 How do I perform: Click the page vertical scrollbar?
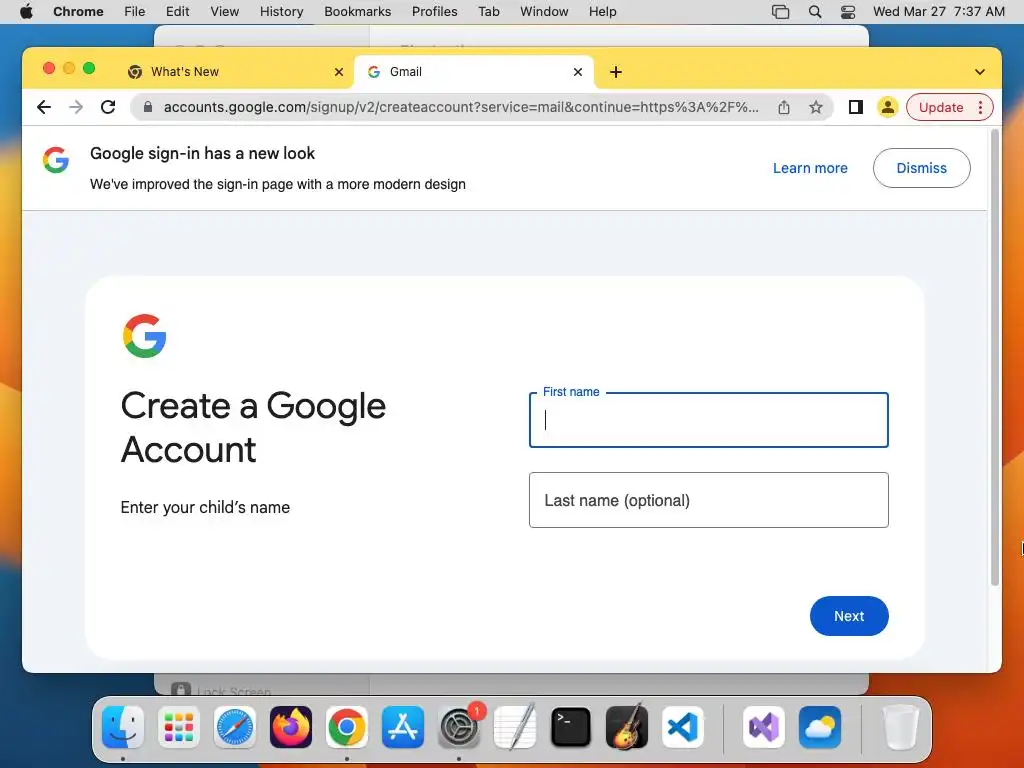(x=995, y=358)
